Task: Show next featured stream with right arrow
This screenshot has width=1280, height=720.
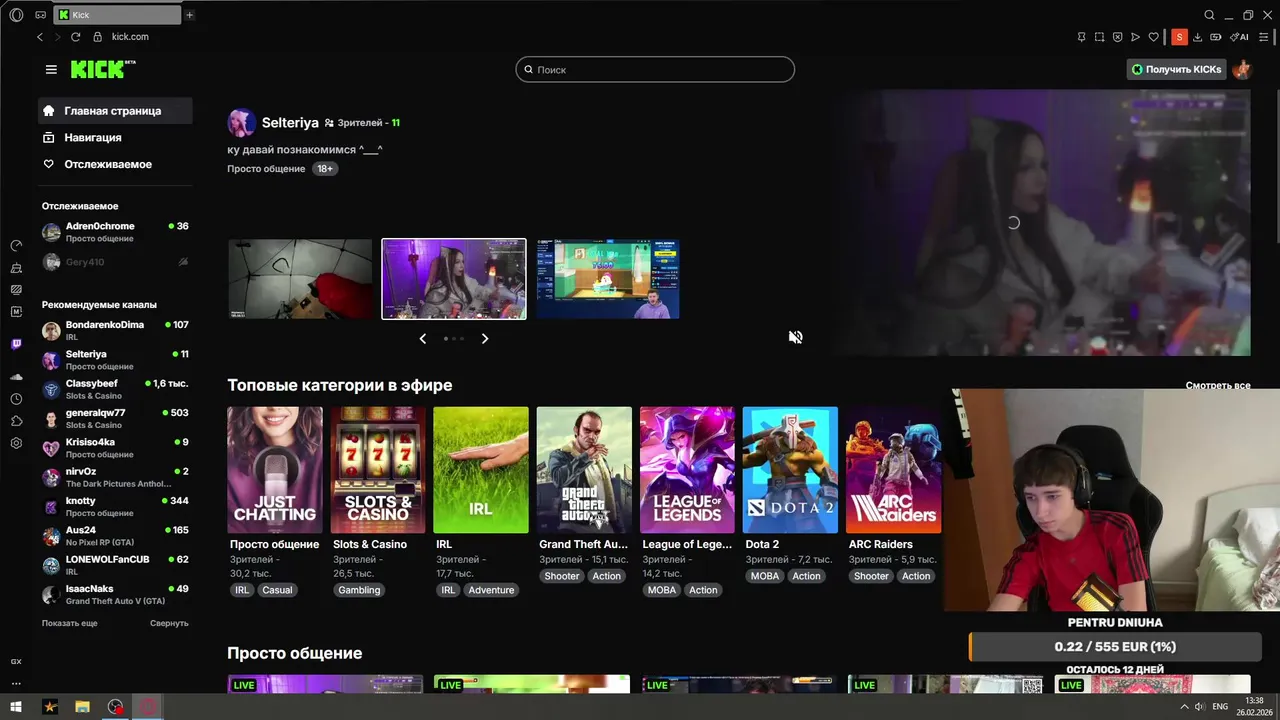Action: point(485,339)
